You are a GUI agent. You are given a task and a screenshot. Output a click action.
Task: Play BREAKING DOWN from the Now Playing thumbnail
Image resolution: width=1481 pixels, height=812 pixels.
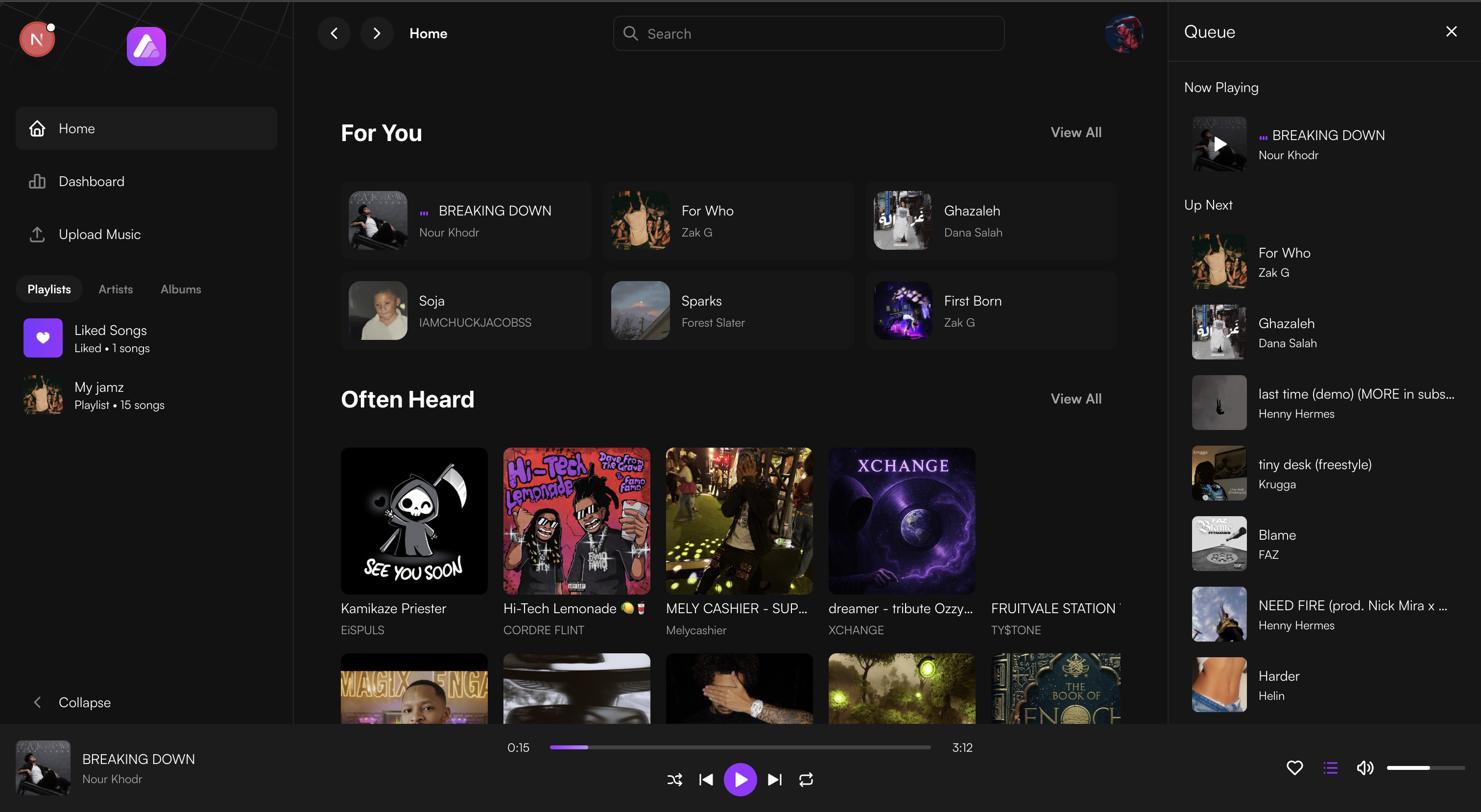[x=1219, y=144]
